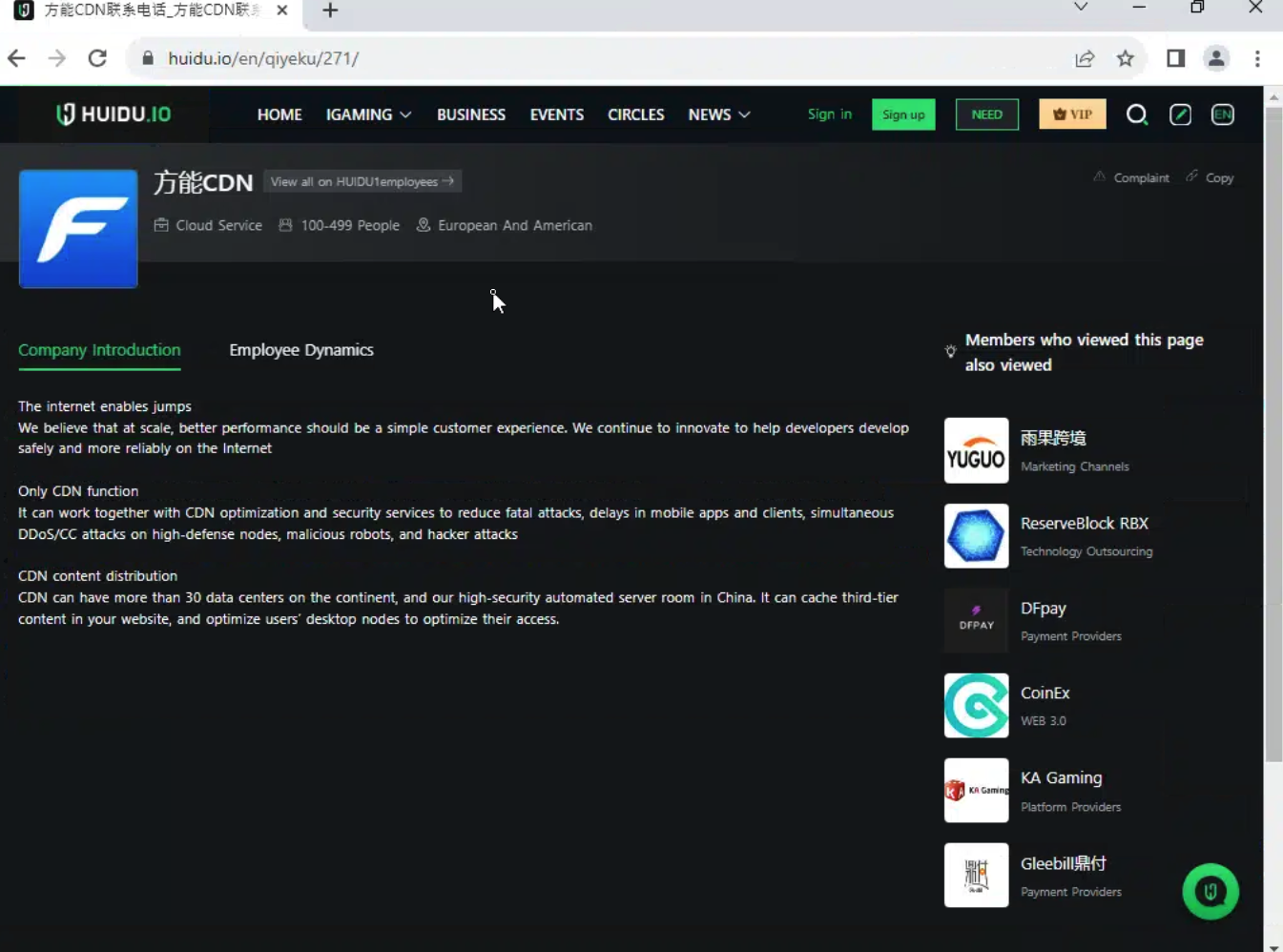Open 雨果跨境 company name link
Viewport: 1283px width, 952px height.
[x=1053, y=439]
